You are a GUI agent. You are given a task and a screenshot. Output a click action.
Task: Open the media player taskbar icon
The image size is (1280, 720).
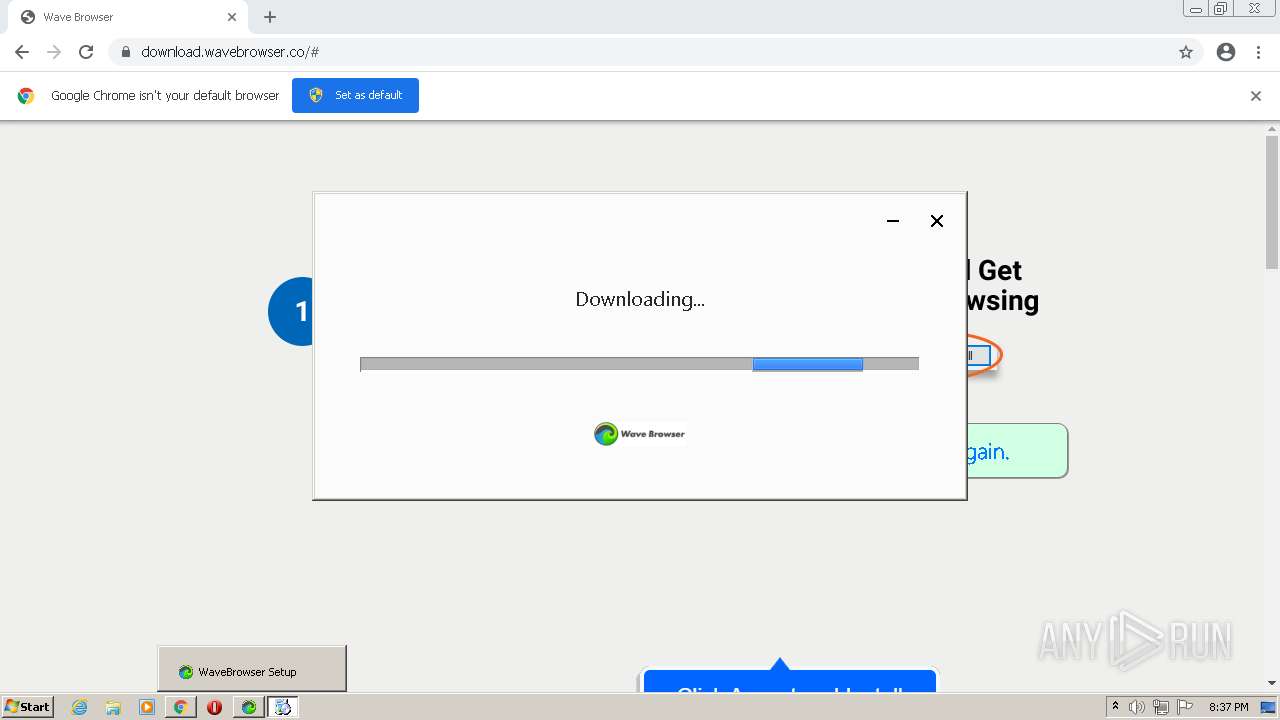147,707
